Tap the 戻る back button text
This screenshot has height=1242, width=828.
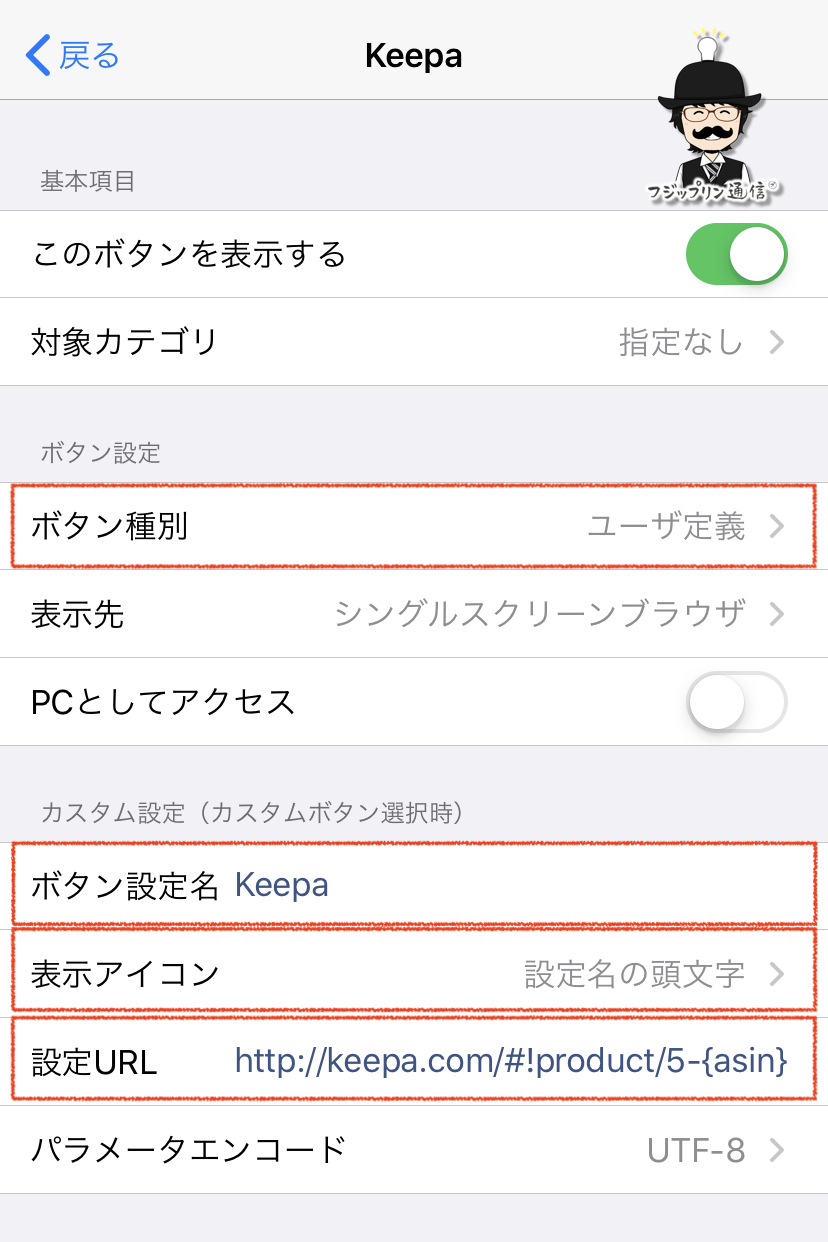point(89,55)
